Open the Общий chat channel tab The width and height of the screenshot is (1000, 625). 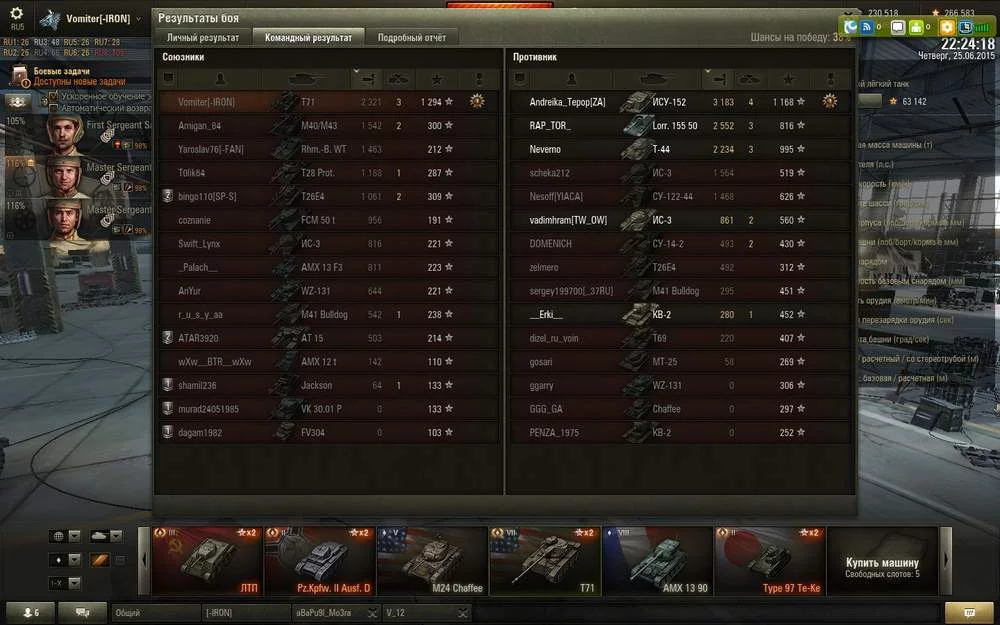coord(156,613)
